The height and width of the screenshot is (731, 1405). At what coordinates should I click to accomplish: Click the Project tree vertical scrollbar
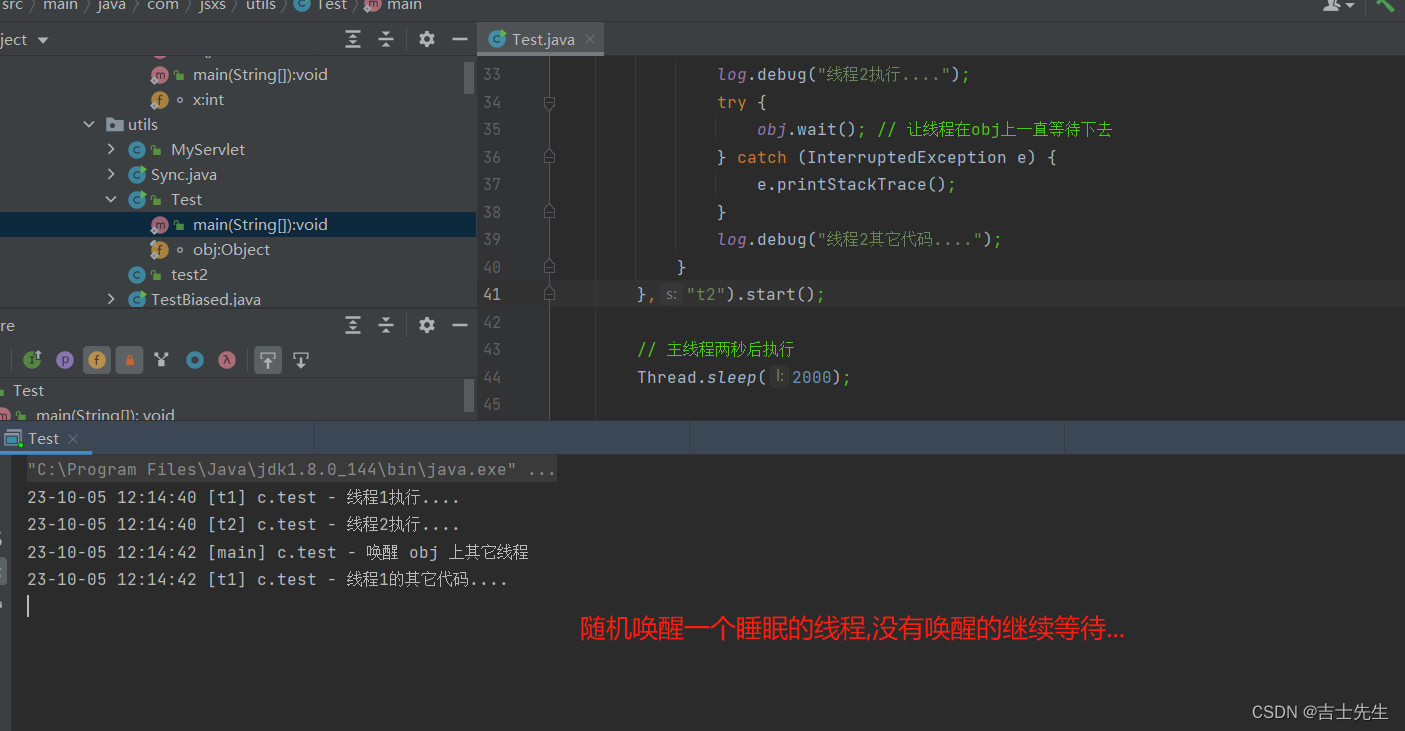470,78
